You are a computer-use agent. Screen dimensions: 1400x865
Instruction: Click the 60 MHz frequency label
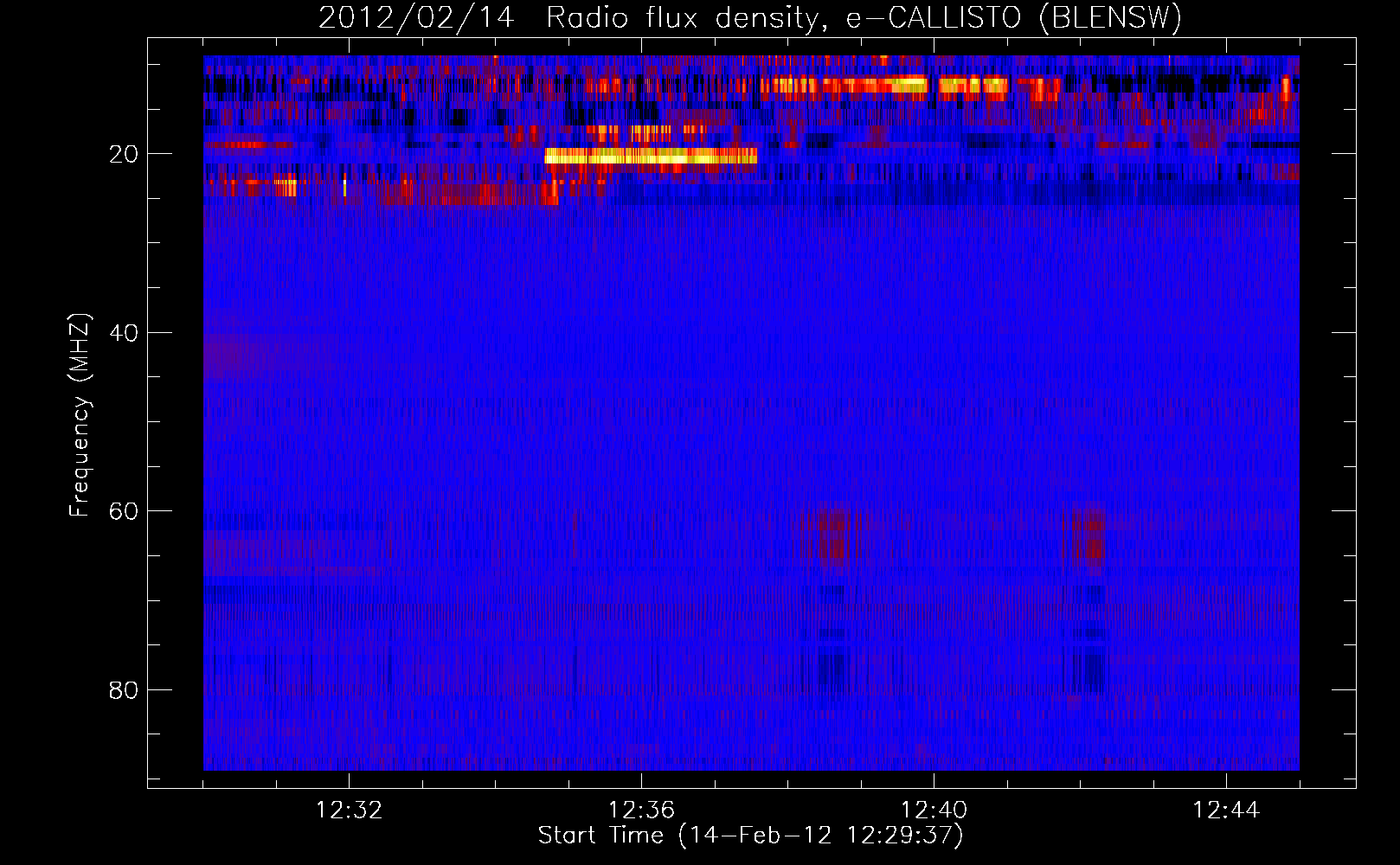pyautogui.click(x=124, y=511)
